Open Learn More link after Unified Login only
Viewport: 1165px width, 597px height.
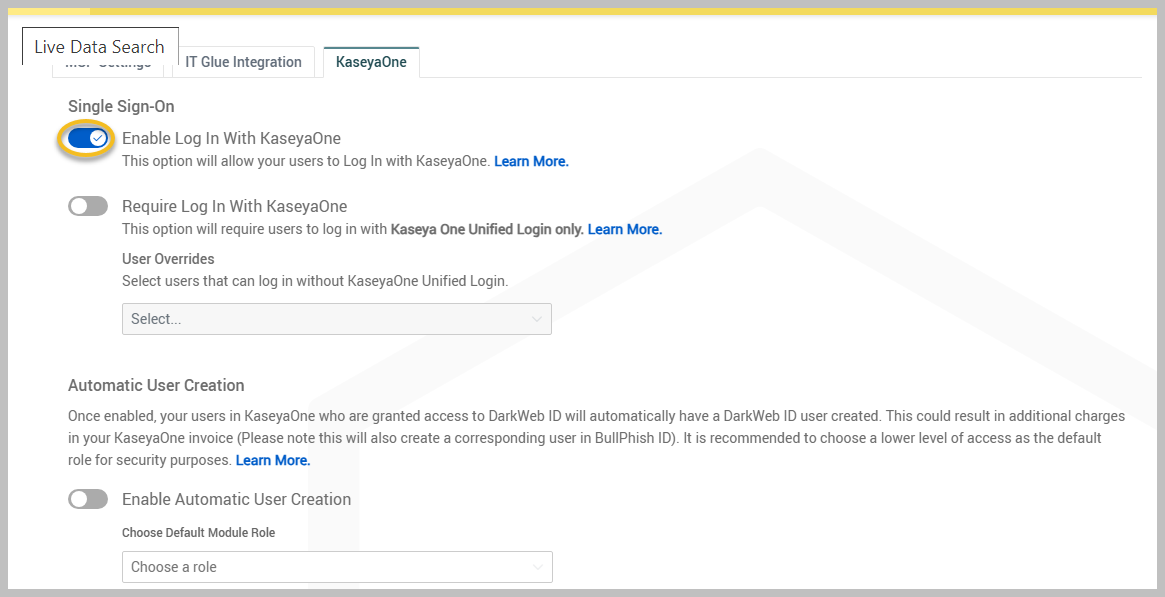click(x=624, y=229)
